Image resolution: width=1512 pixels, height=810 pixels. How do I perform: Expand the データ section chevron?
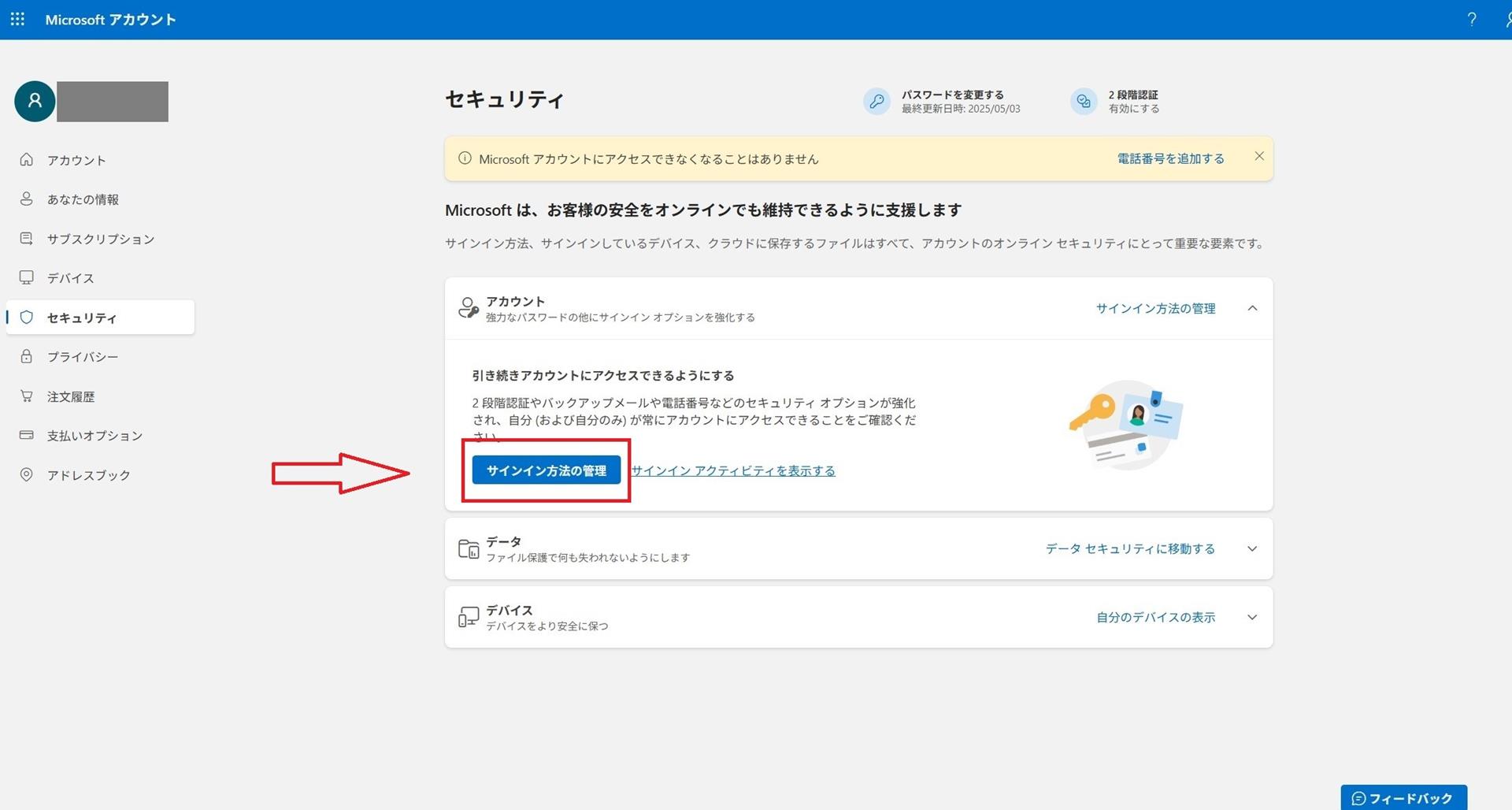tap(1252, 548)
